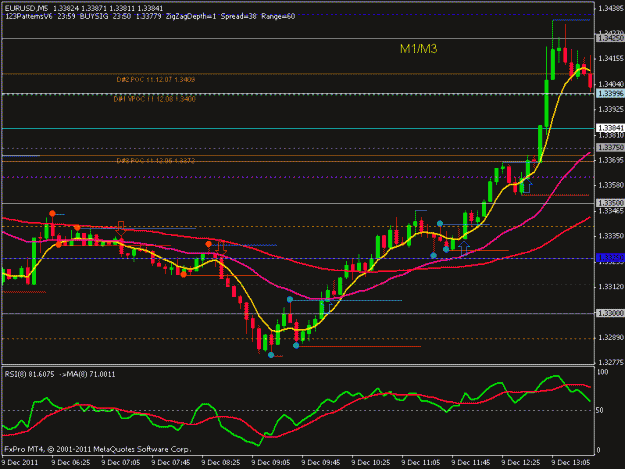Click the 1.33925 price axis value
The height and width of the screenshot is (469, 625).
tap(611, 109)
